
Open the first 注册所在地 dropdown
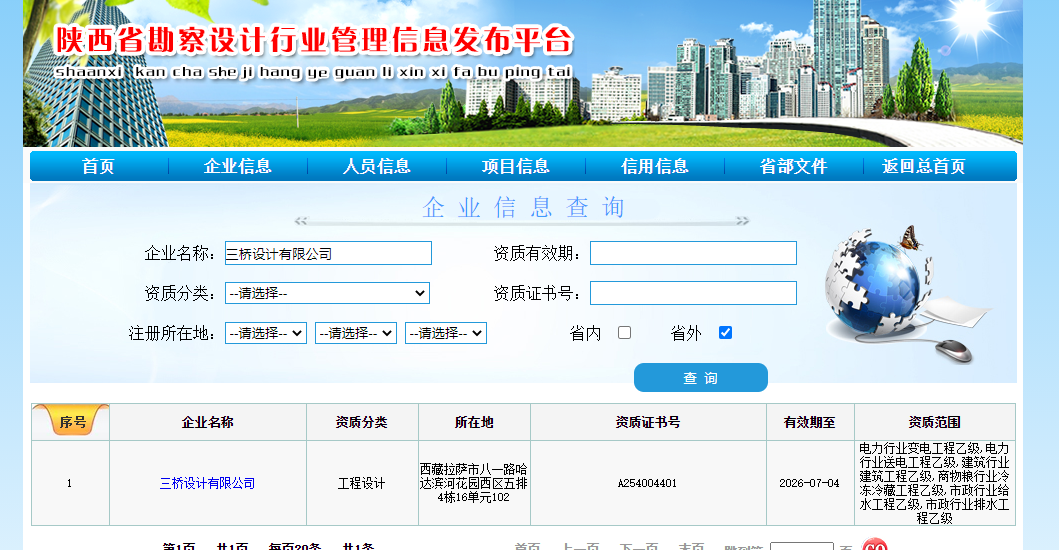click(265, 333)
